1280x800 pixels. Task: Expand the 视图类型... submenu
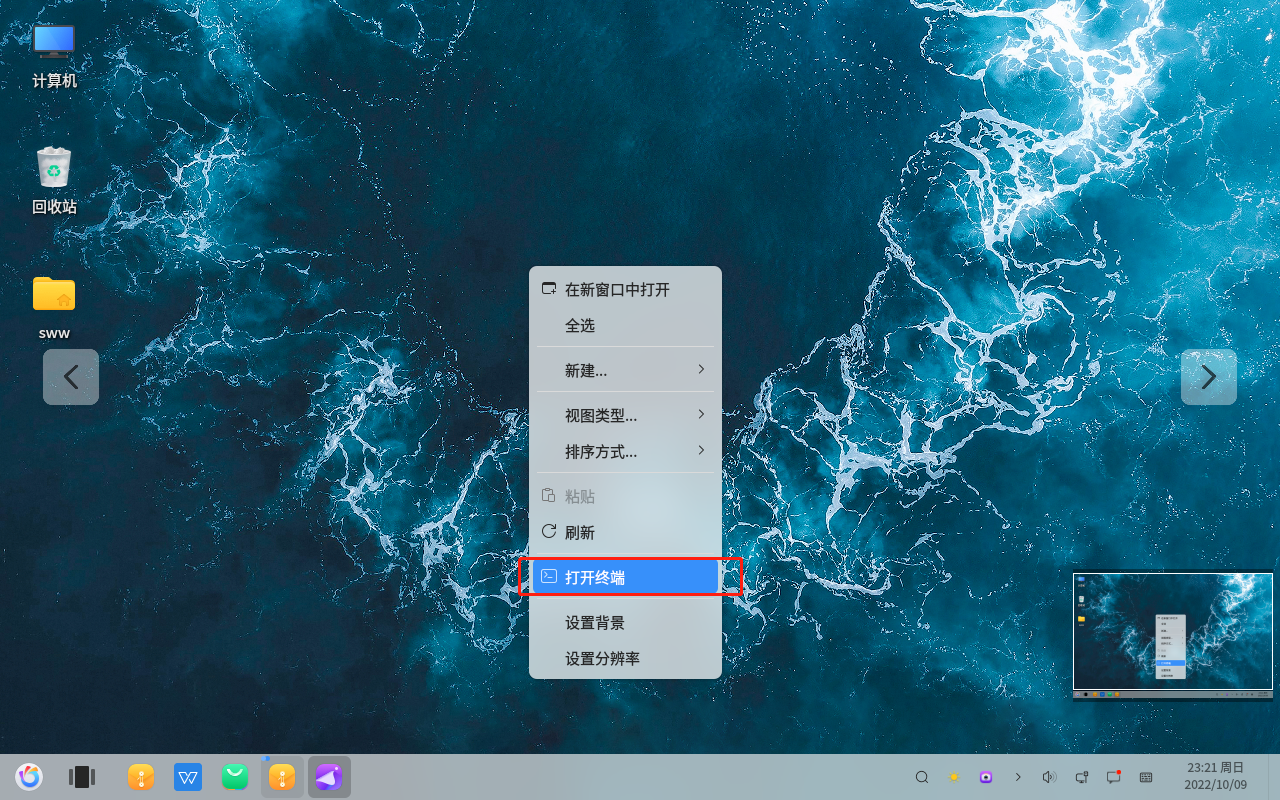click(x=625, y=415)
